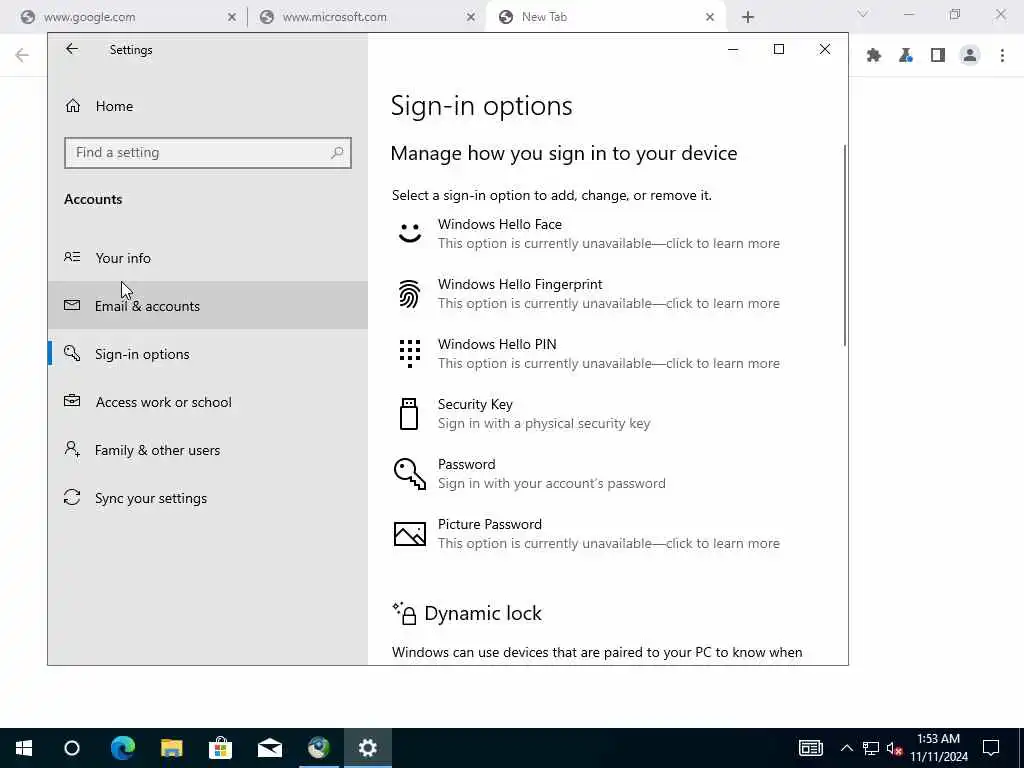The width and height of the screenshot is (1024, 768).
Task: Close the www.microsoft.com tab
Action: click(x=471, y=18)
